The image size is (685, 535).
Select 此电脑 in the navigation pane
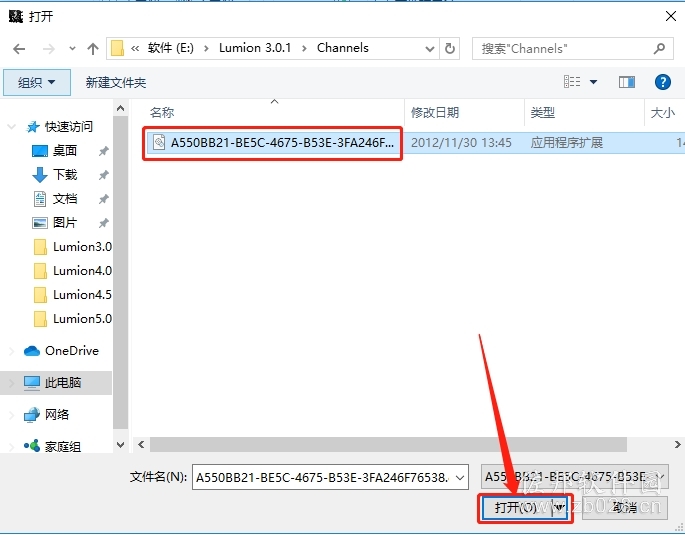coord(62,383)
